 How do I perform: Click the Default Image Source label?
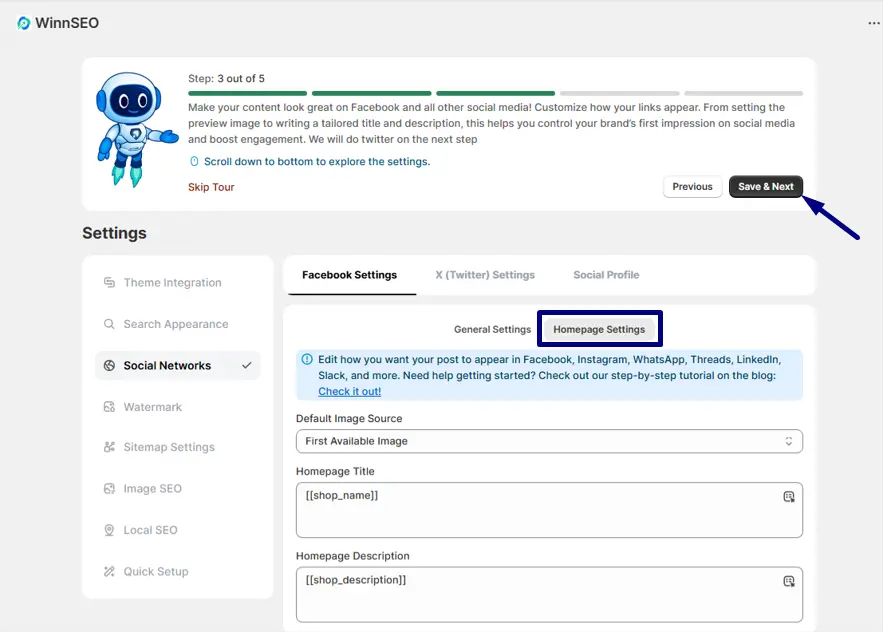[349, 419]
